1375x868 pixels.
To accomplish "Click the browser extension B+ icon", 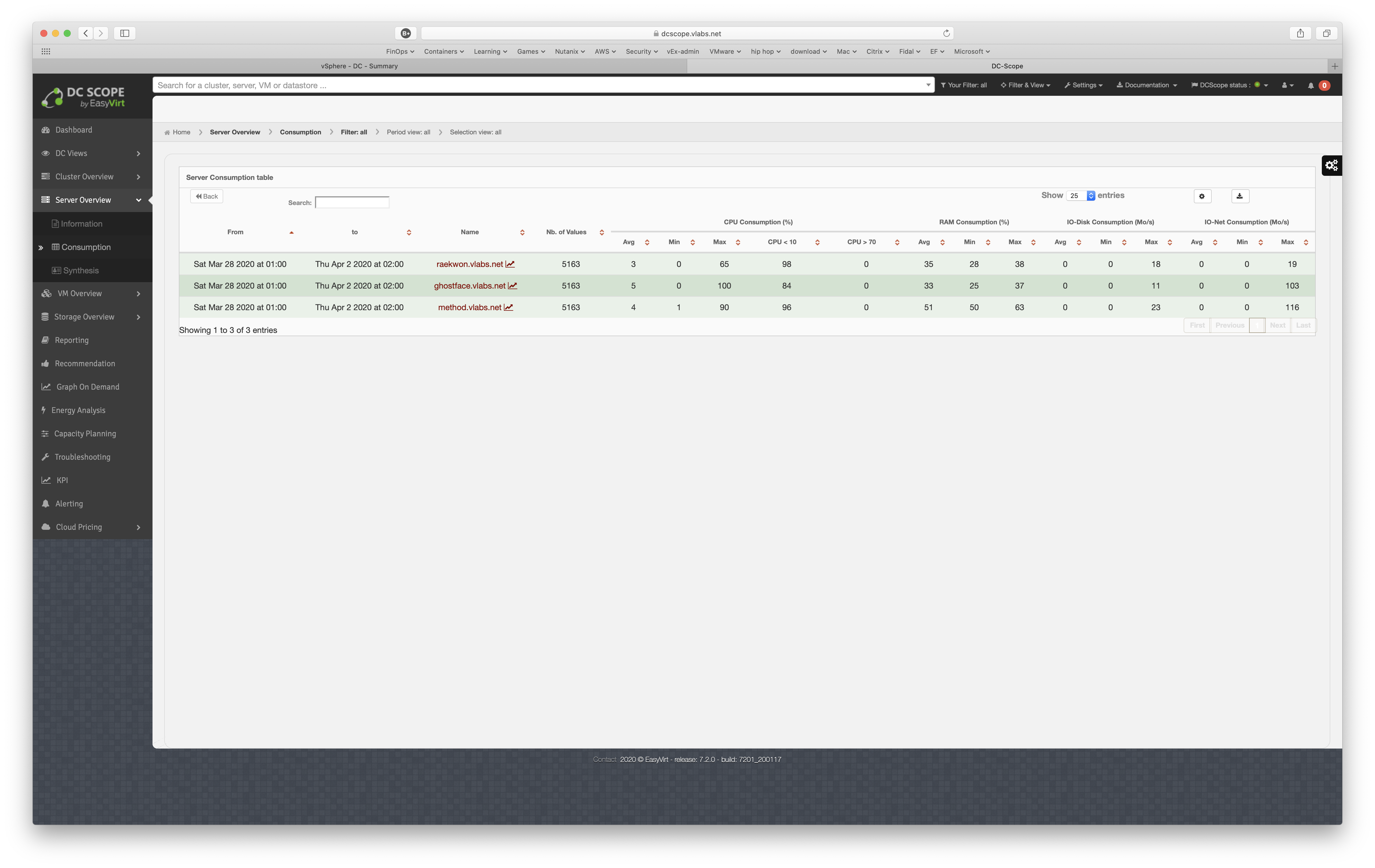I will coord(406,33).
